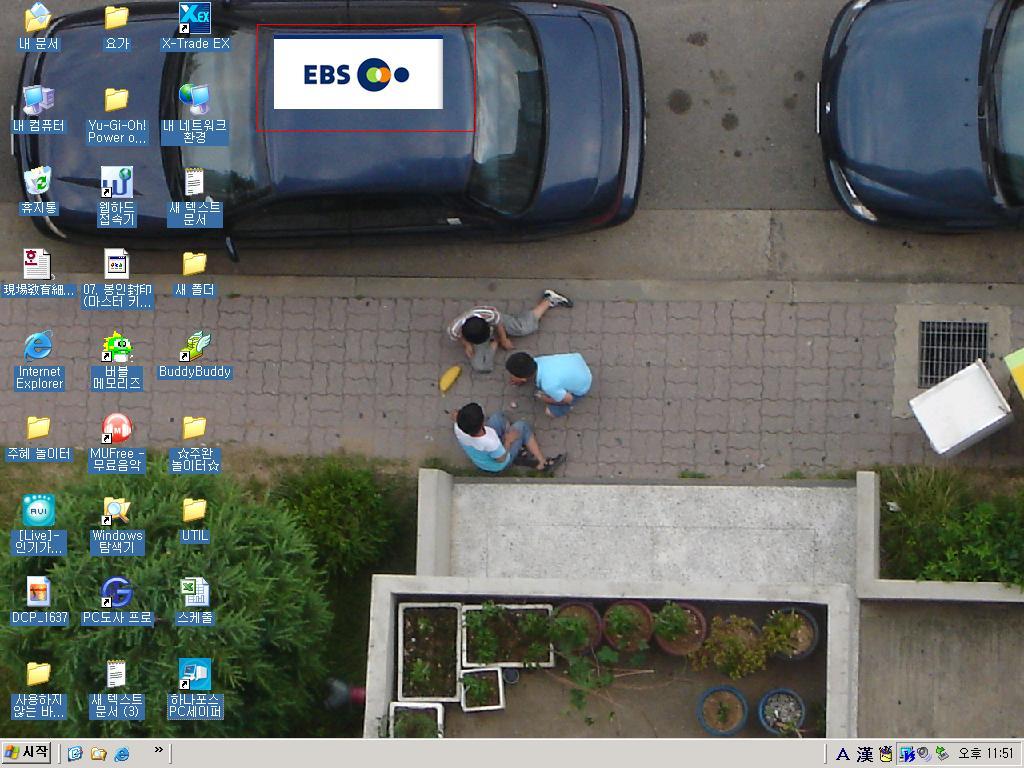The width and height of the screenshot is (1024, 768).
Task: Launch the 하나포스 PC세이퍼 shortcut
Action: click(195, 689)
